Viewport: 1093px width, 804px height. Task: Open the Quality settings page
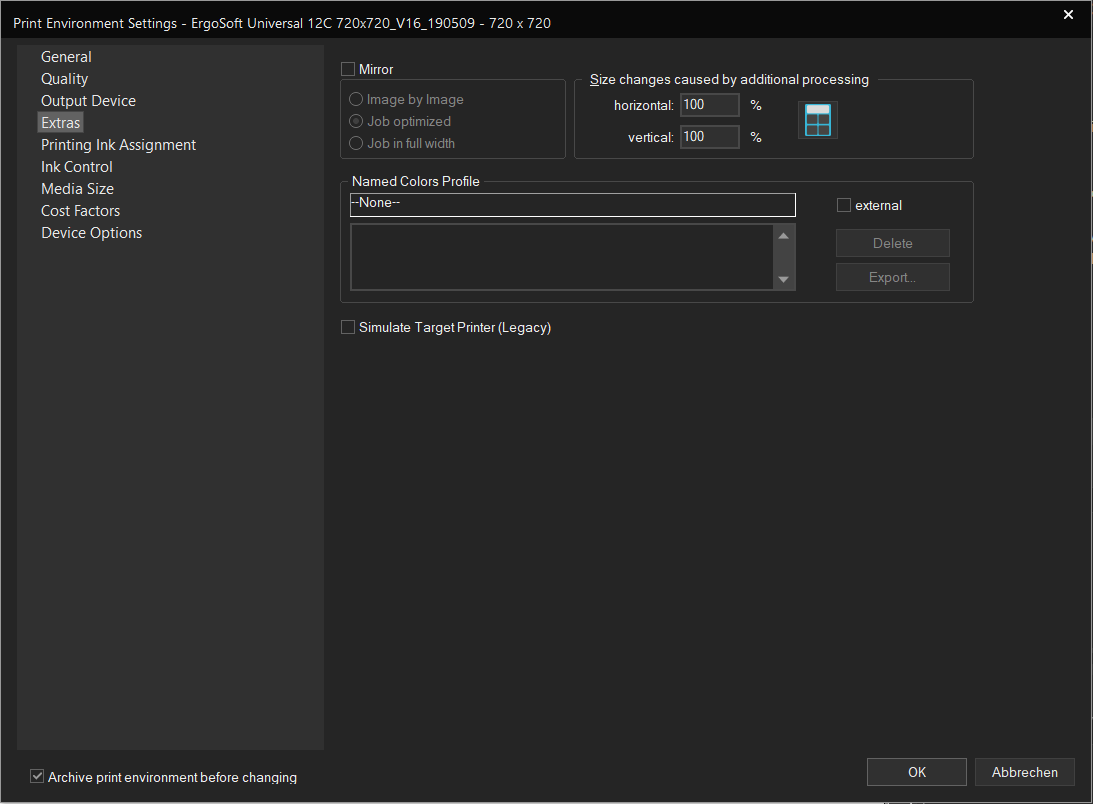pyautogui.click(x=64, y=79)
